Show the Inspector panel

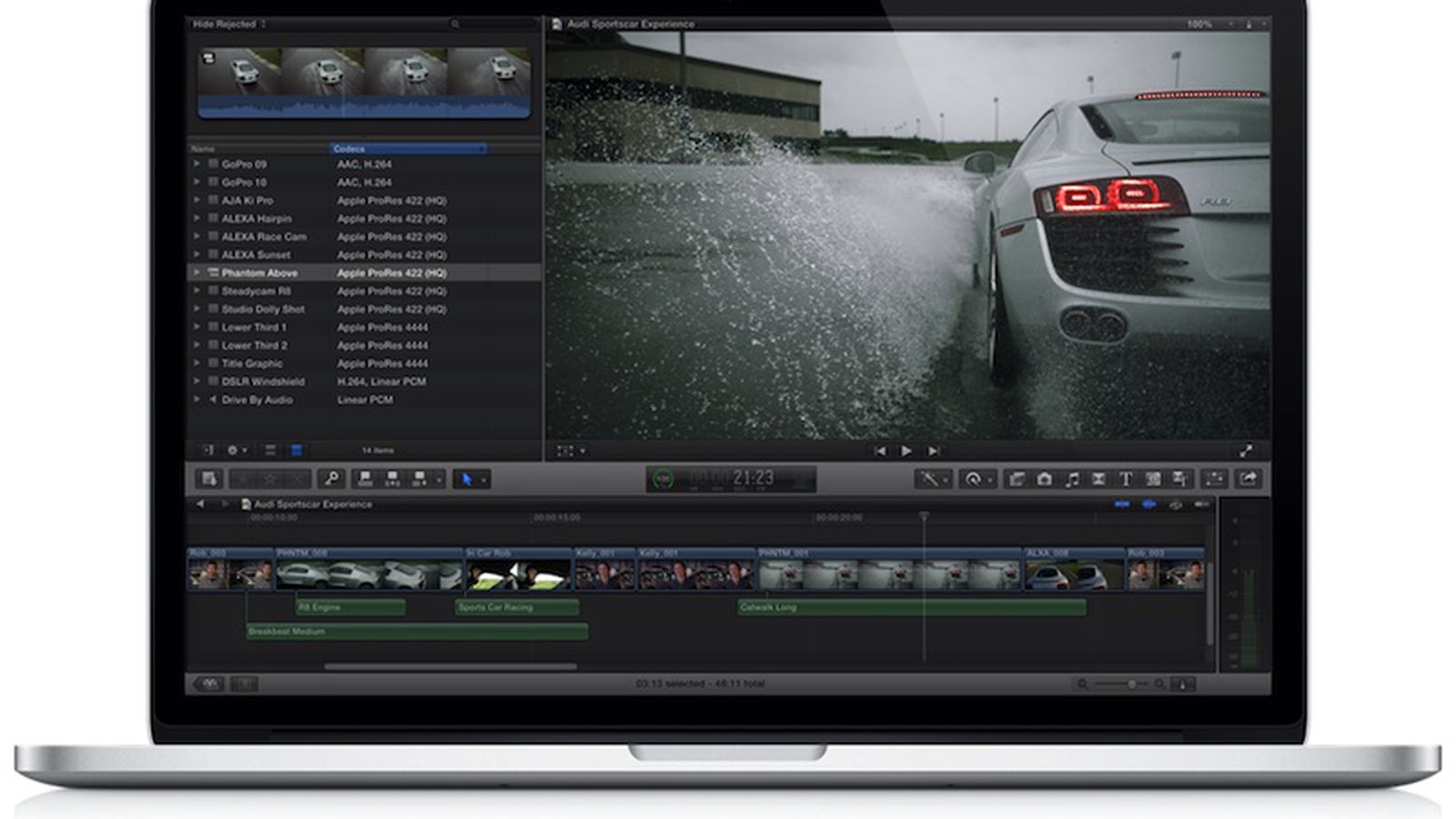[x=1214, y=479]
